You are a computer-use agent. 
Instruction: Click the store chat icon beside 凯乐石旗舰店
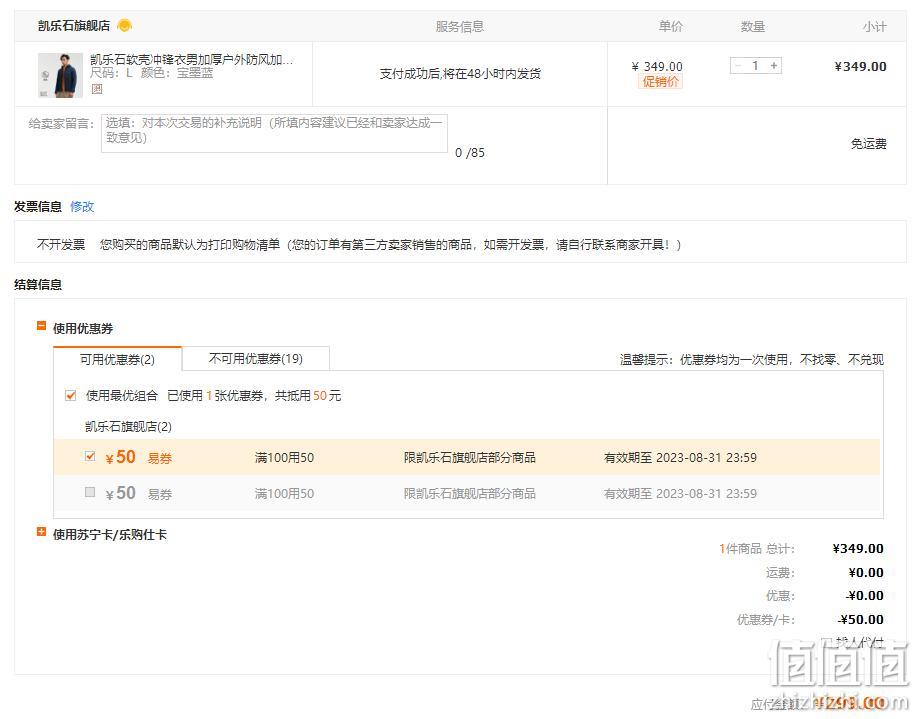(124, 26)
